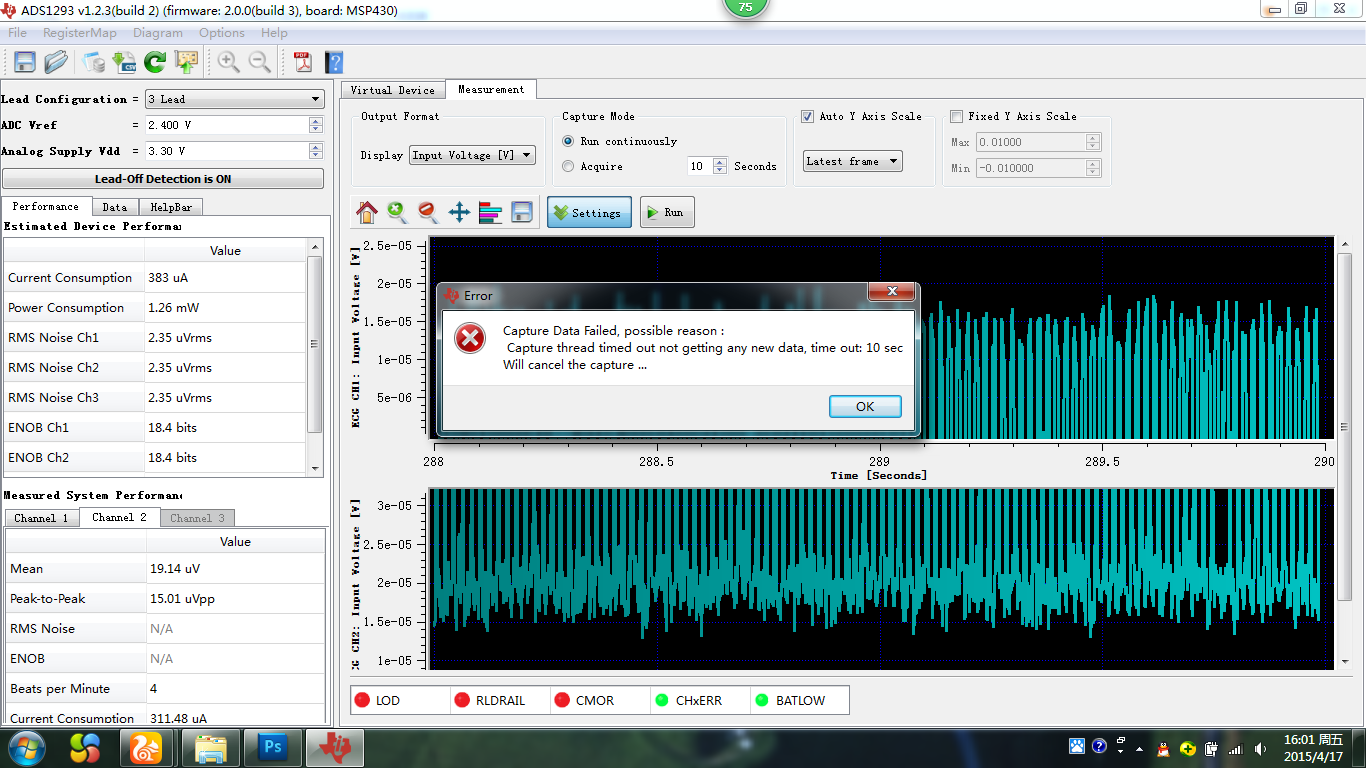The height and width of the screenshot is (768, 1366).
Task: Click the green BATLOW status indicator
Action: 762,700
